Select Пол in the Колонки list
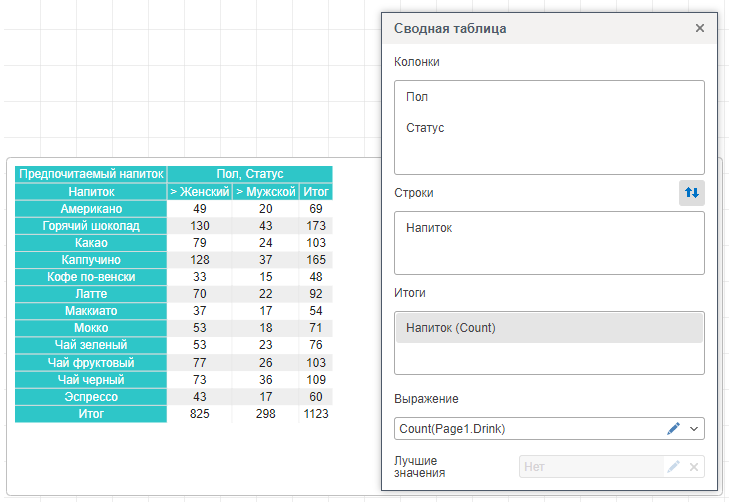Image resolution: width=729 pixels, height=502 pixels. [418, 98]
